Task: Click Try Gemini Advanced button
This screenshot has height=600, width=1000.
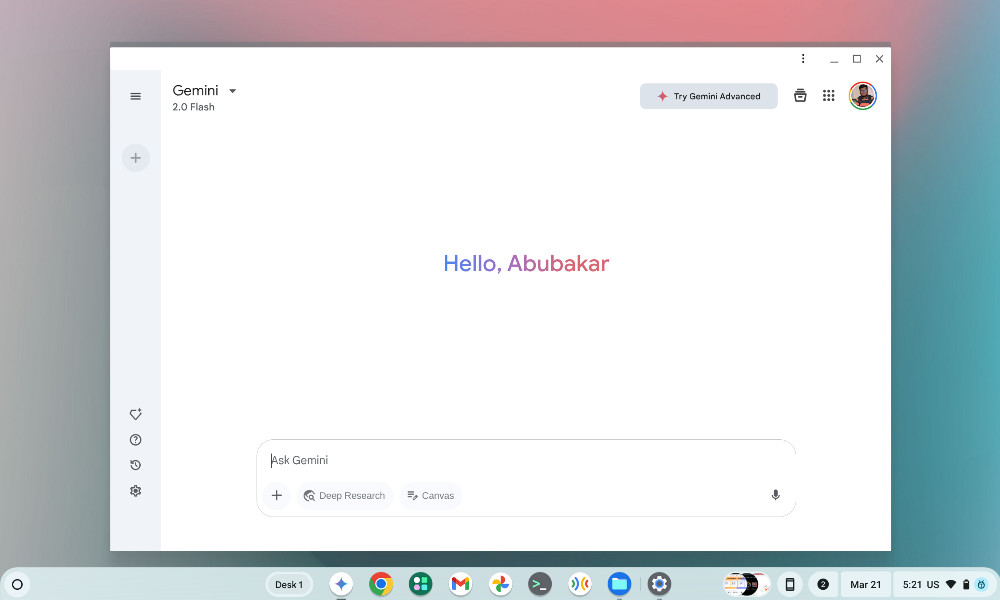Action: point(709,96)
